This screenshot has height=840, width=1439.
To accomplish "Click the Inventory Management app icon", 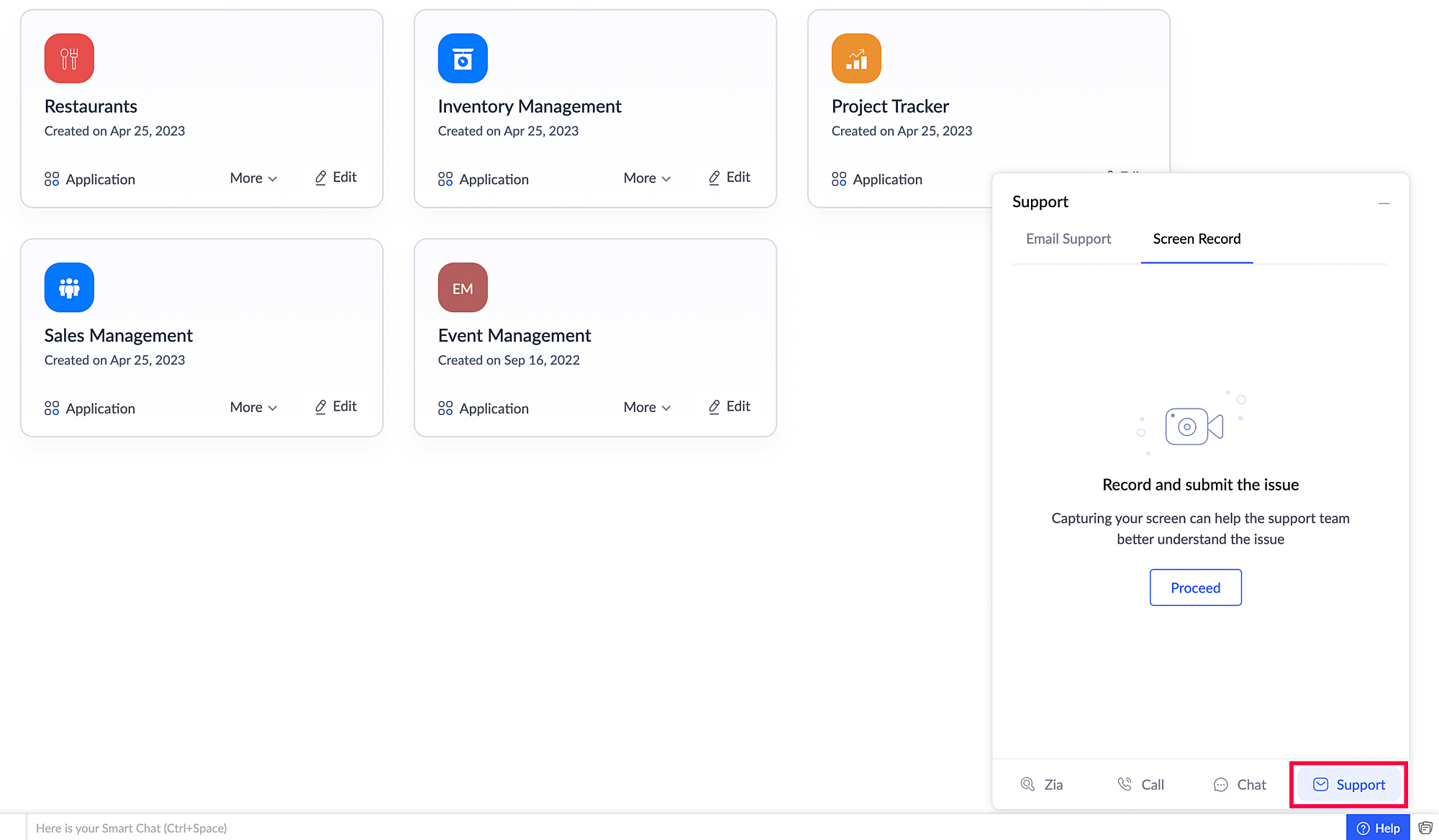I will (x=463, y=58).
